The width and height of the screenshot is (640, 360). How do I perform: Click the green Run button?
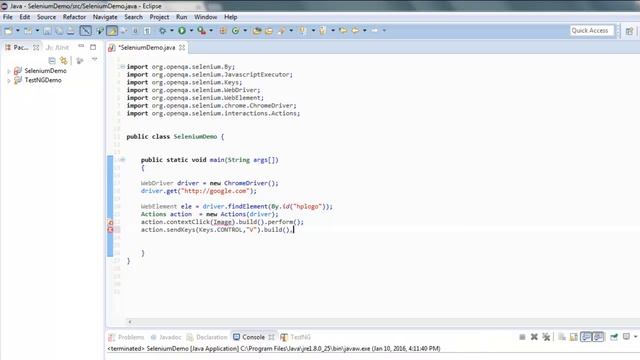[182, 31]
